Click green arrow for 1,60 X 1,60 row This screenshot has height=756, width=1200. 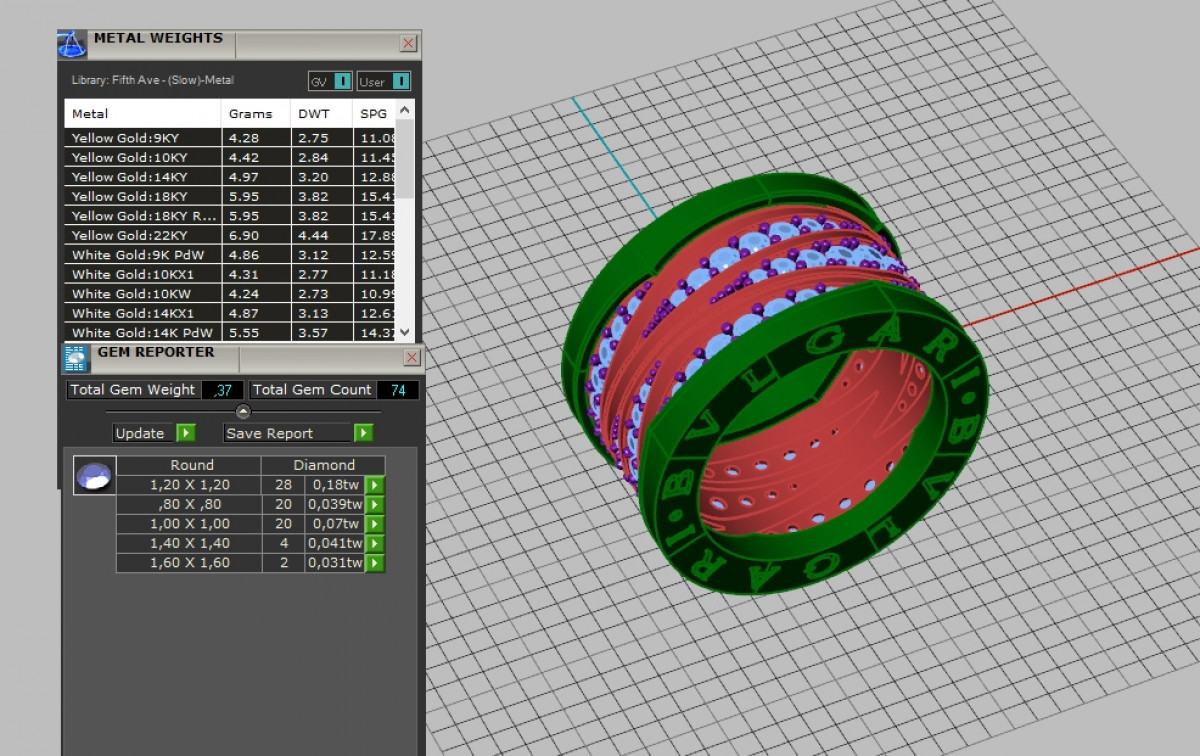374,563
